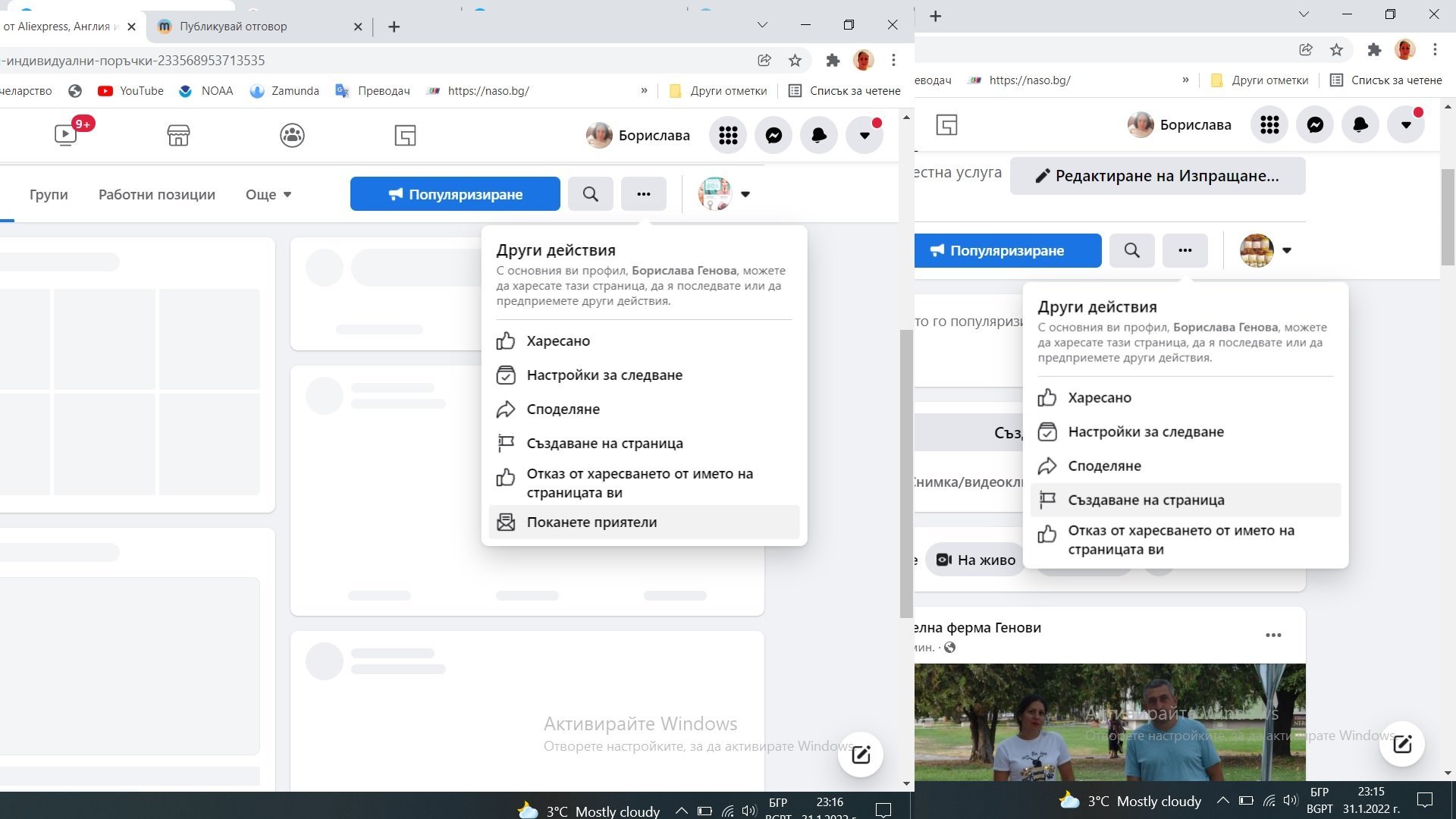1456x819 pixels.
Task: Select 'Поканете приятели' menu item
Action: 591,522
